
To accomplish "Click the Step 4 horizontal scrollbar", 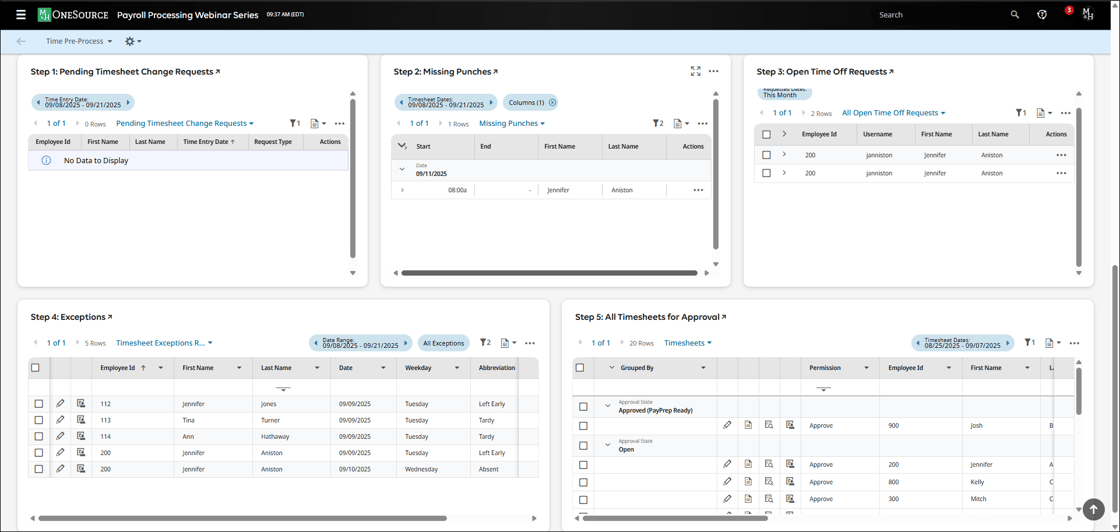I will click(242, 518).
